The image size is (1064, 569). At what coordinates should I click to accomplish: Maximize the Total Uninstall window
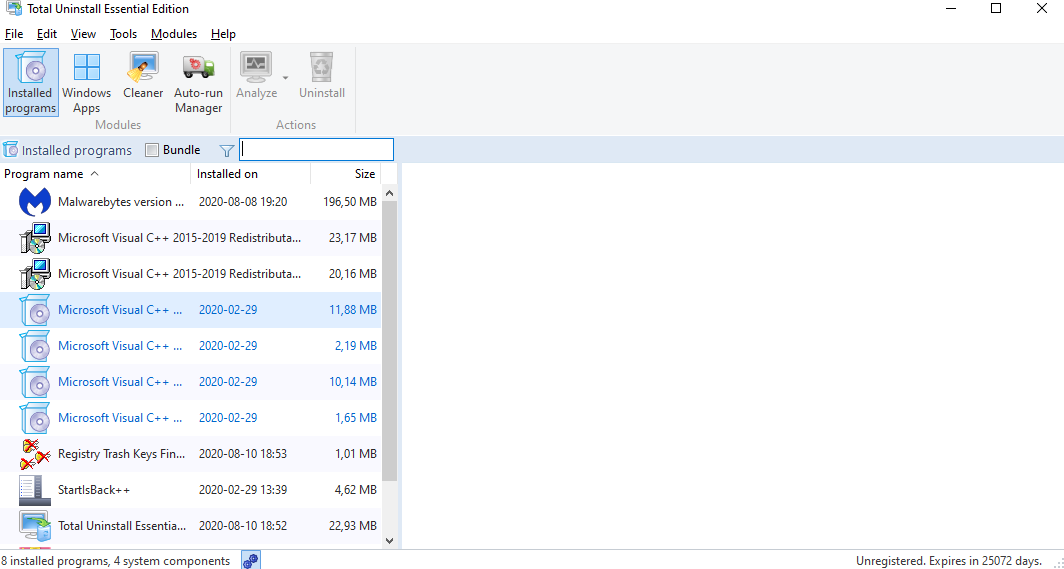point(995,9)
